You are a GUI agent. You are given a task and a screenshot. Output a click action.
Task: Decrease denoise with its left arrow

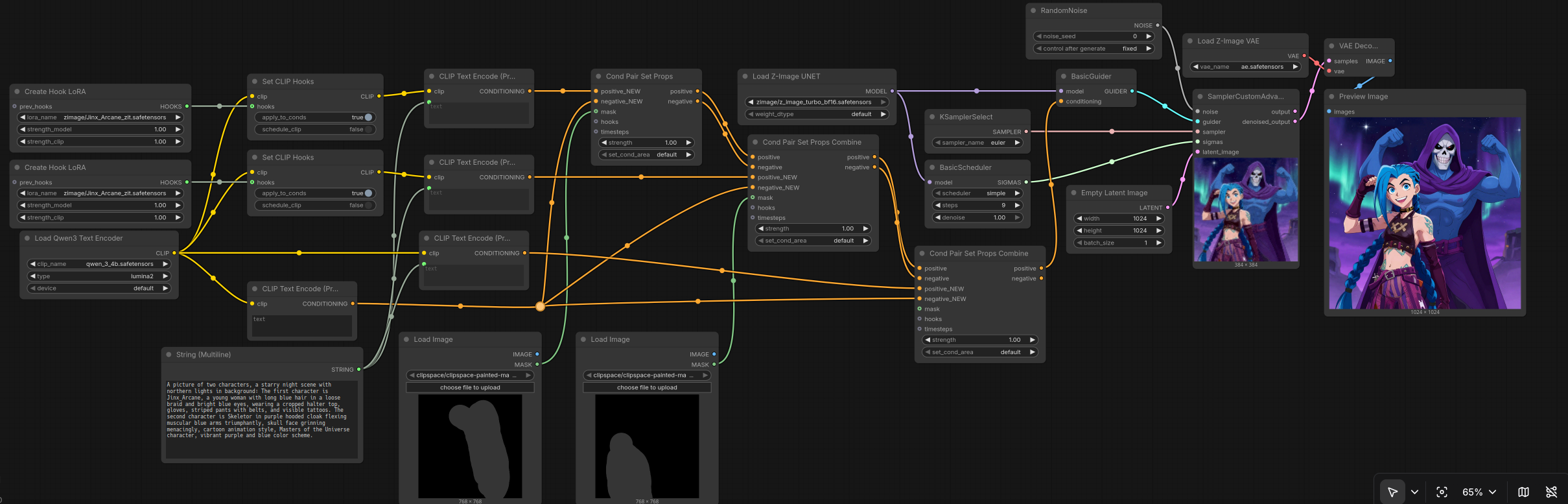click(937, 218)
